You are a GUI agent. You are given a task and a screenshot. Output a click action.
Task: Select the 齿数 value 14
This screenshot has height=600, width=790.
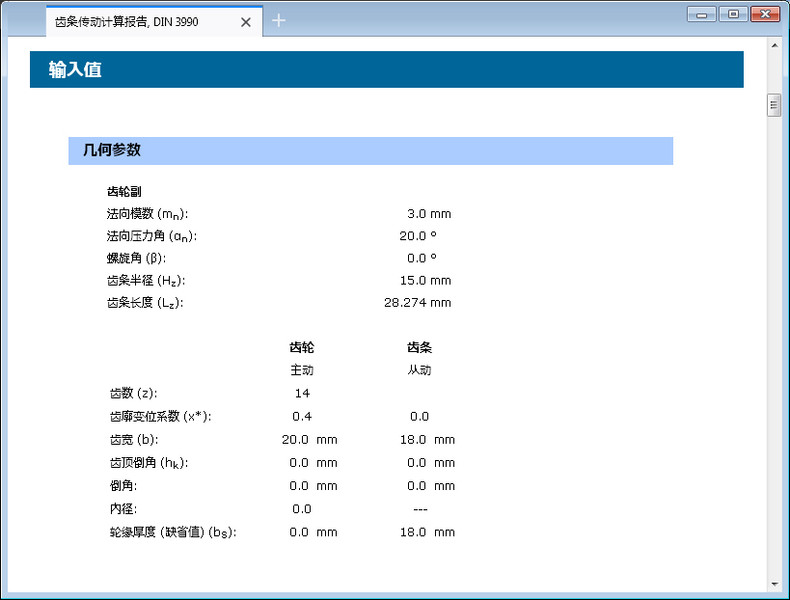pos(301,393)
